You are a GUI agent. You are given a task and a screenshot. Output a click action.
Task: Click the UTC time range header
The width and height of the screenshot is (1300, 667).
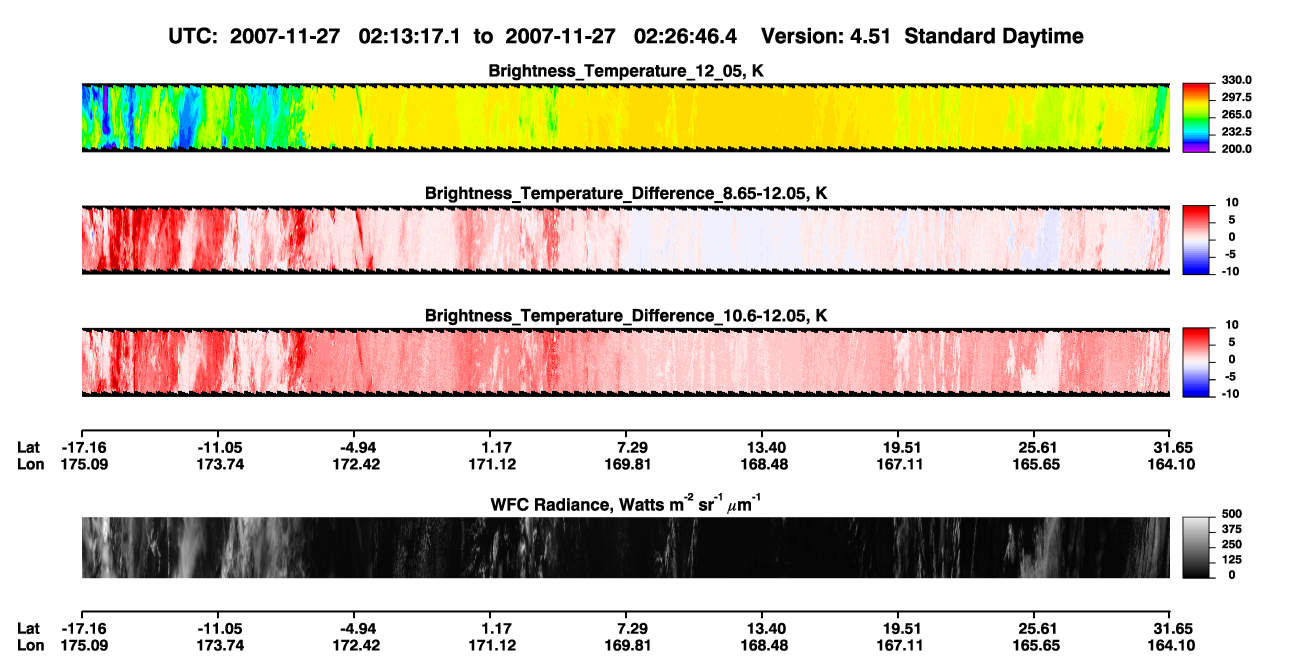(x=627, y=36)
